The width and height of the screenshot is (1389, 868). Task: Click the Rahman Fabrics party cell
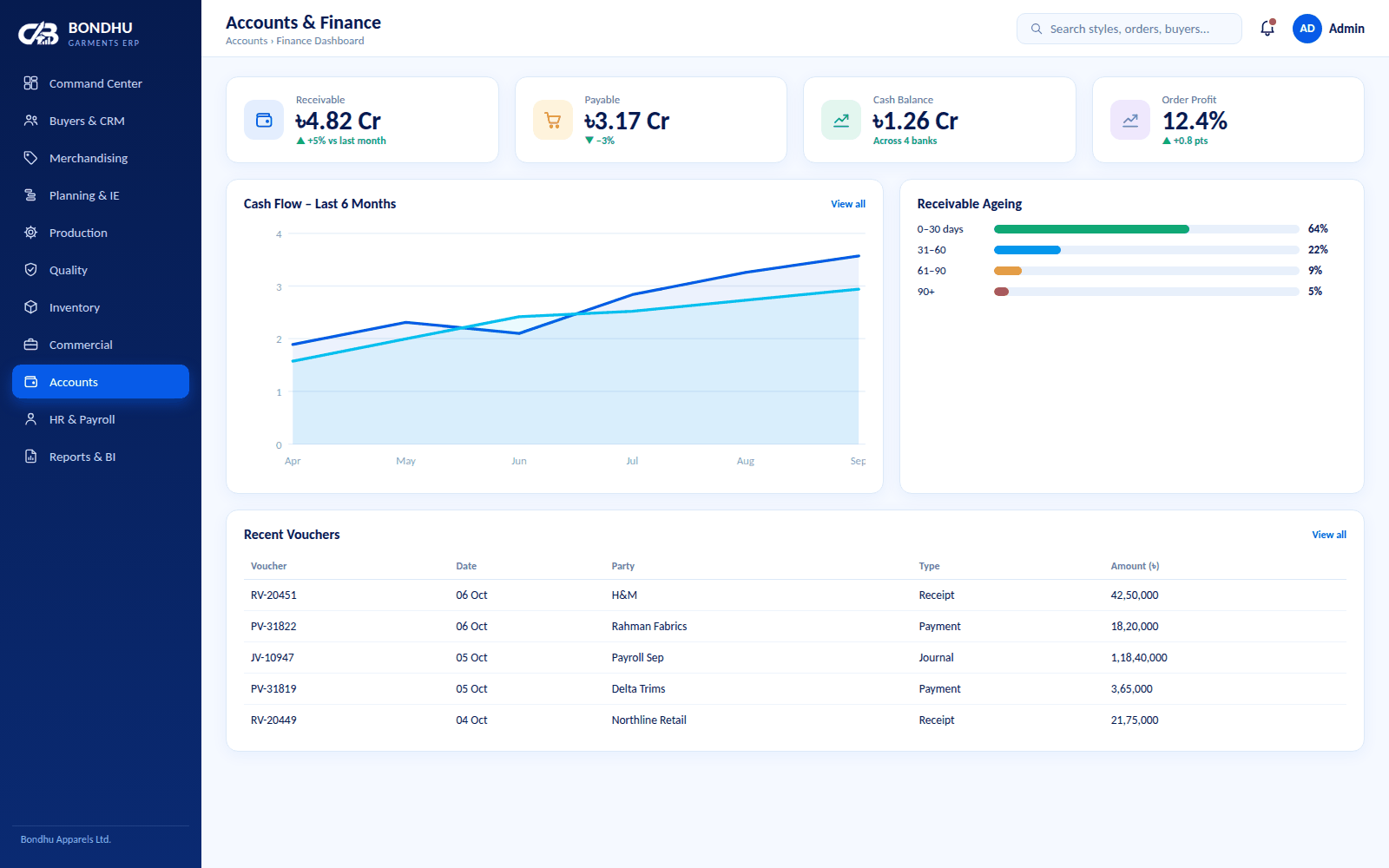pyautogui.click(x=649, y=627)
